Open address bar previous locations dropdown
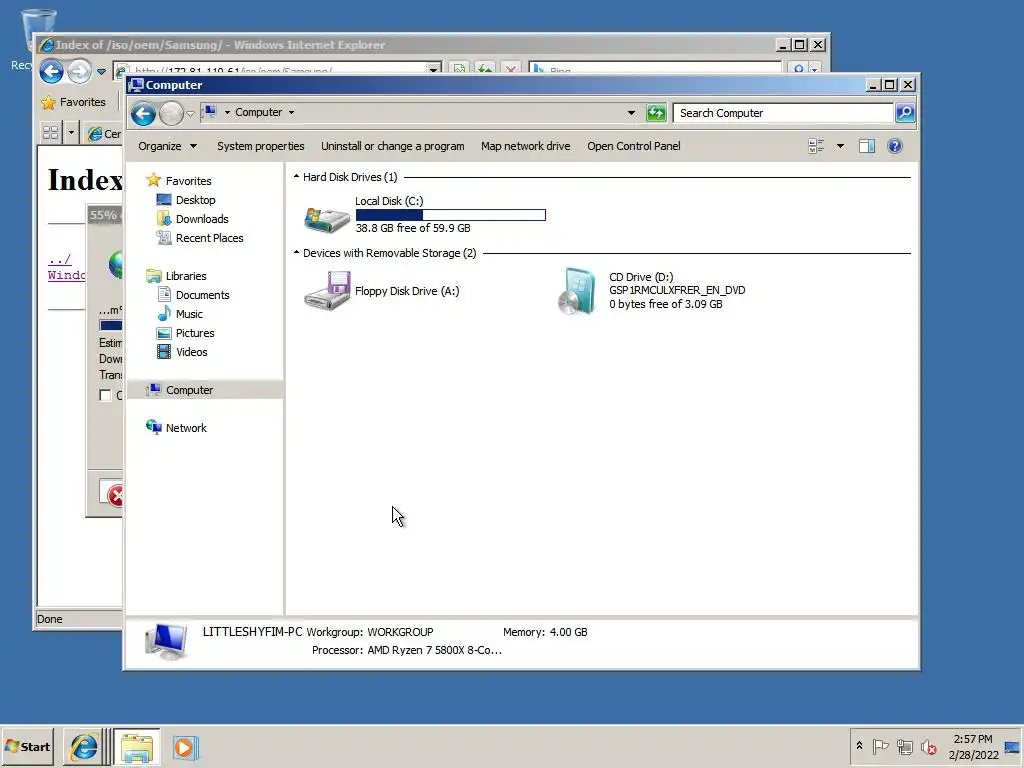This screenshot has width=1024, height=768. (631, 113)
